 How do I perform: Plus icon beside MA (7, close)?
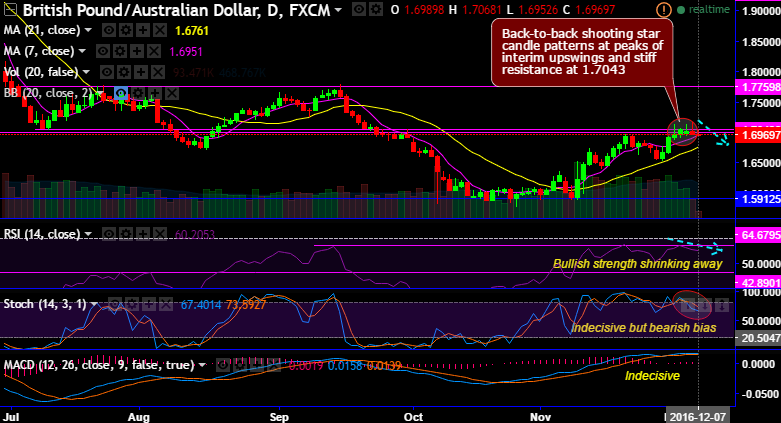(136, 51)
